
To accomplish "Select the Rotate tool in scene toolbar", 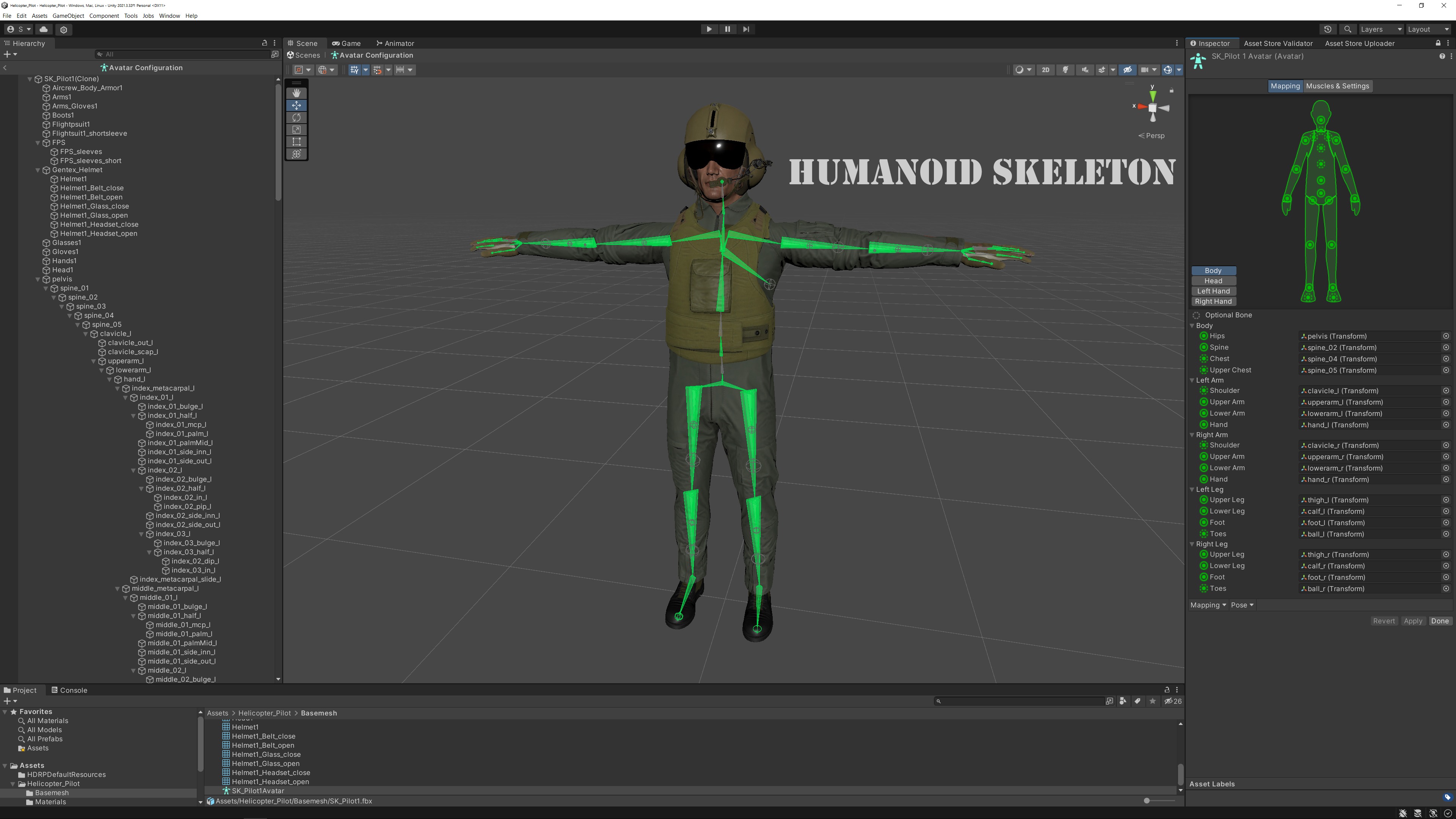I will [x=296, y=118].
